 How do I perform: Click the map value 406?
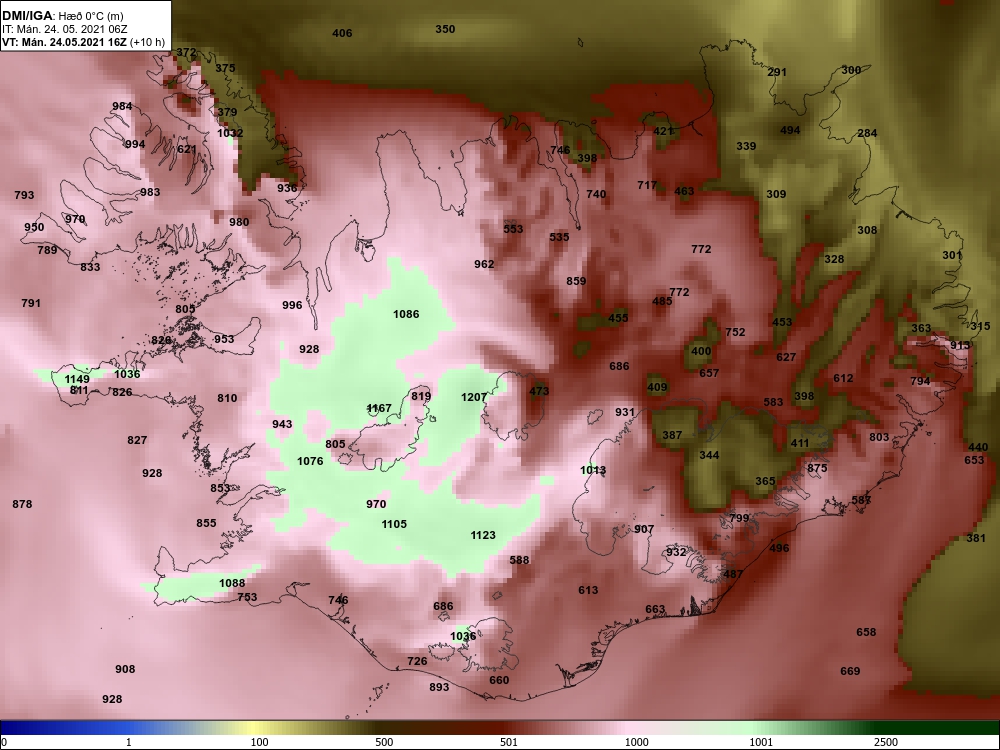[342, 33]
